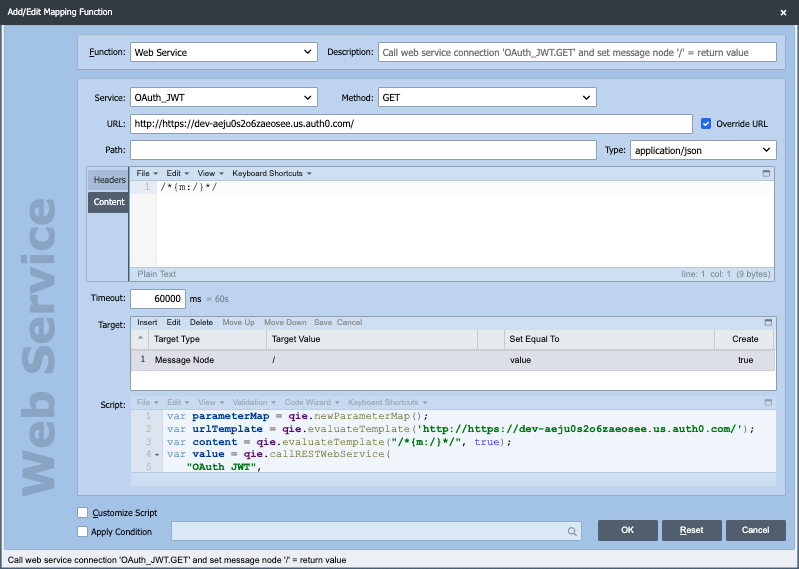This screenshot has width=799, height=569.
Task: Click the Target Type column header
Action: click(207, 339)
